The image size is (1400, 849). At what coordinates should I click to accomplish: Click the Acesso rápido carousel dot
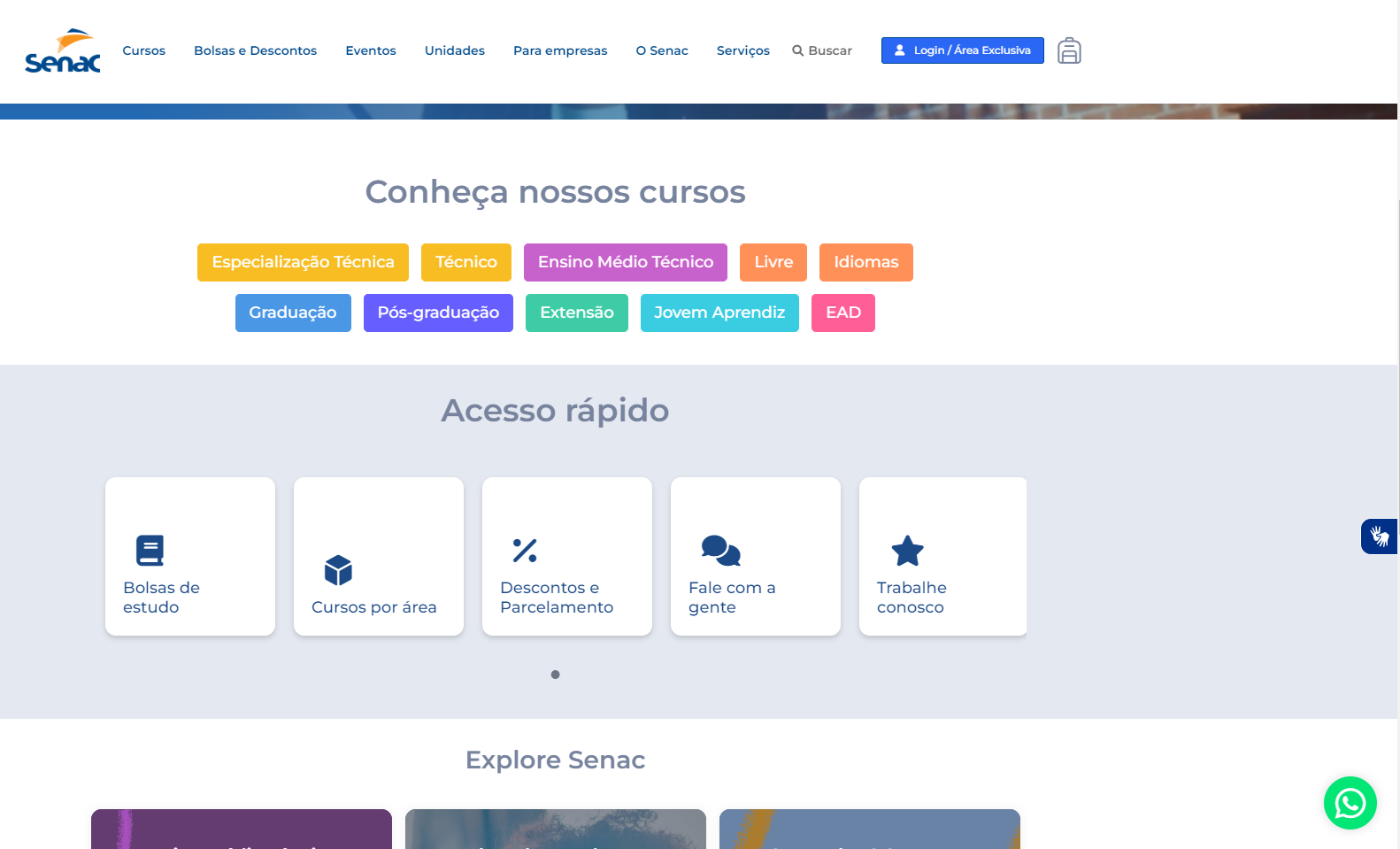coord(555,675)
